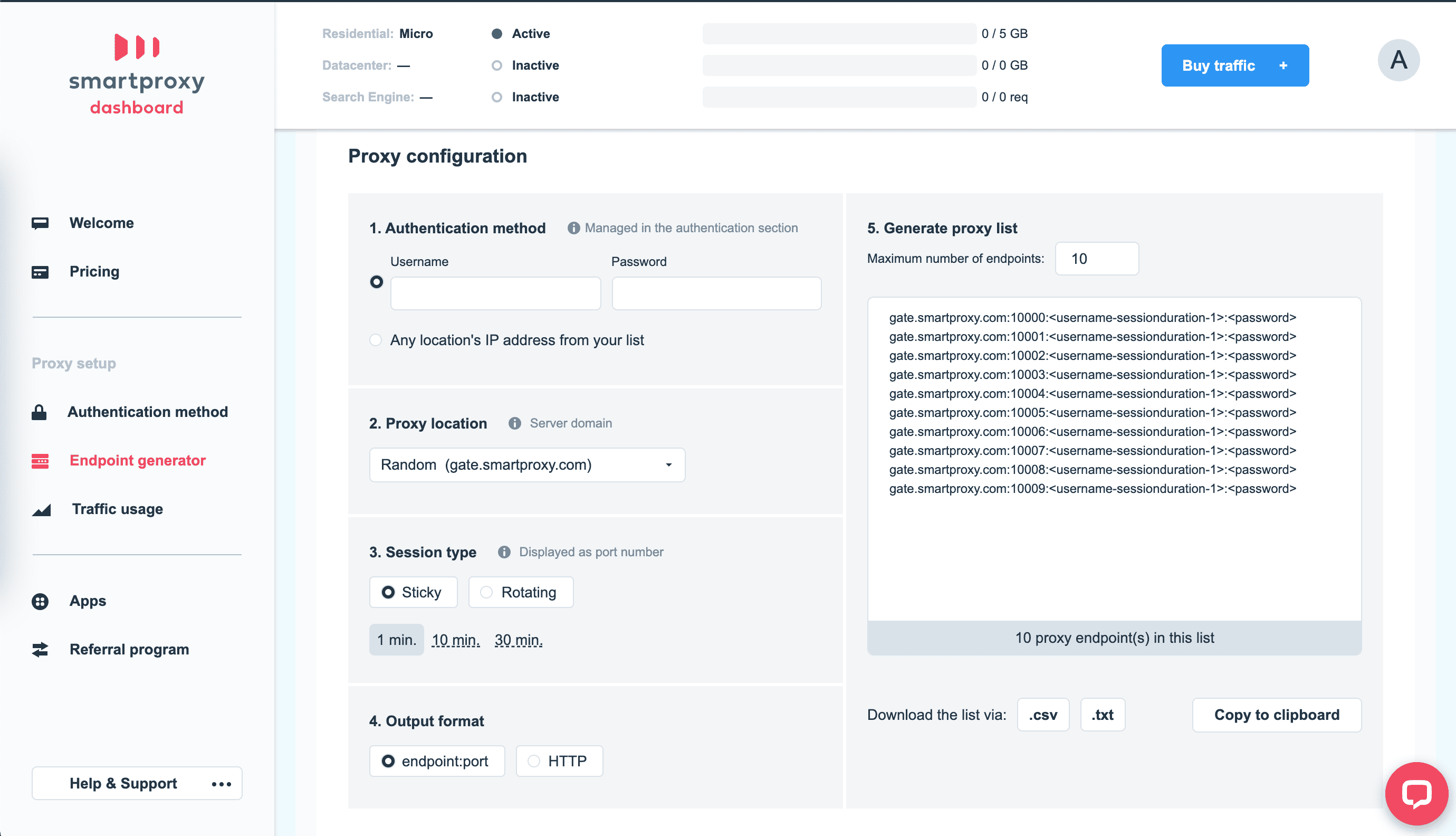Open the live chat bubble
Screen dimensions: 1456x836
tap(1416, 793)
